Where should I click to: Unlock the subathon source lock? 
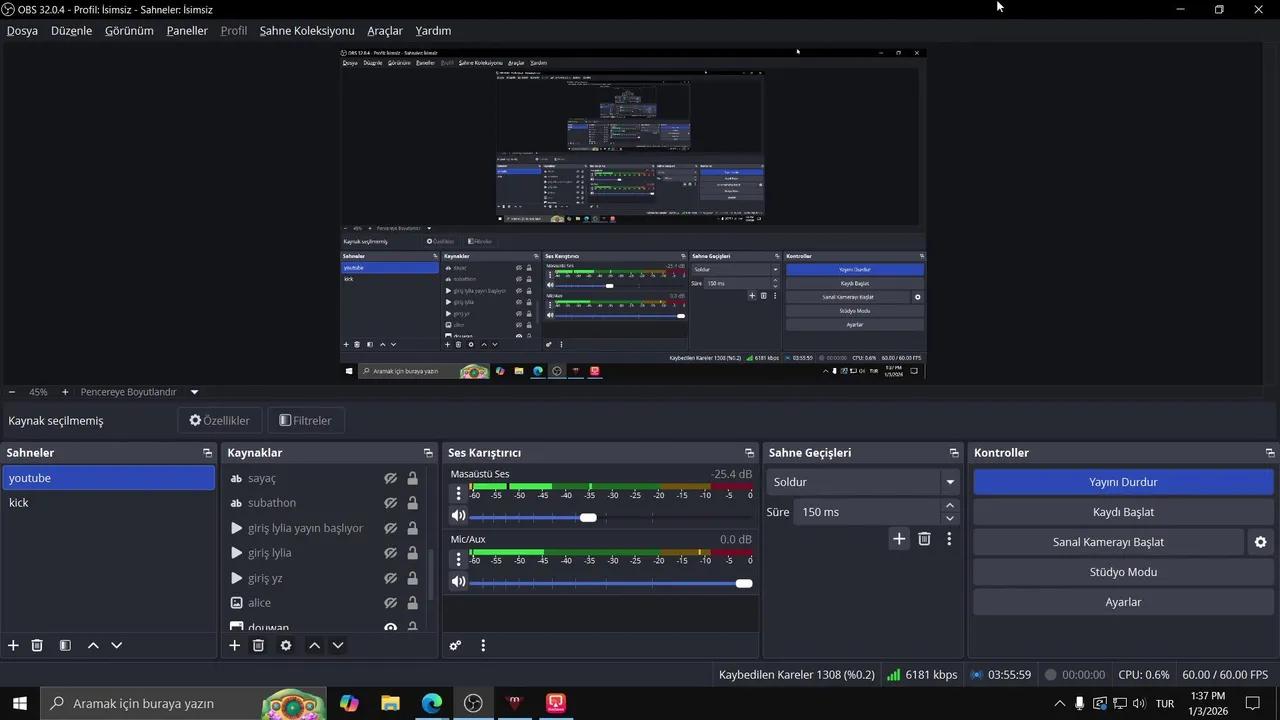(x=412, y=503)
